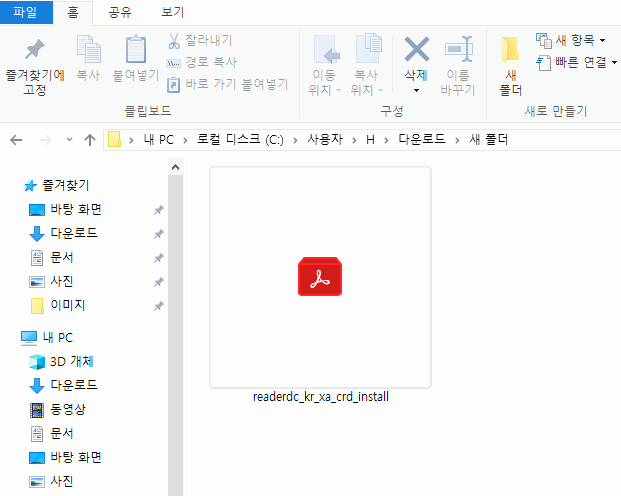Create a 새 폴더 from ribbon
621x496 pixels.
coord(510,65)
